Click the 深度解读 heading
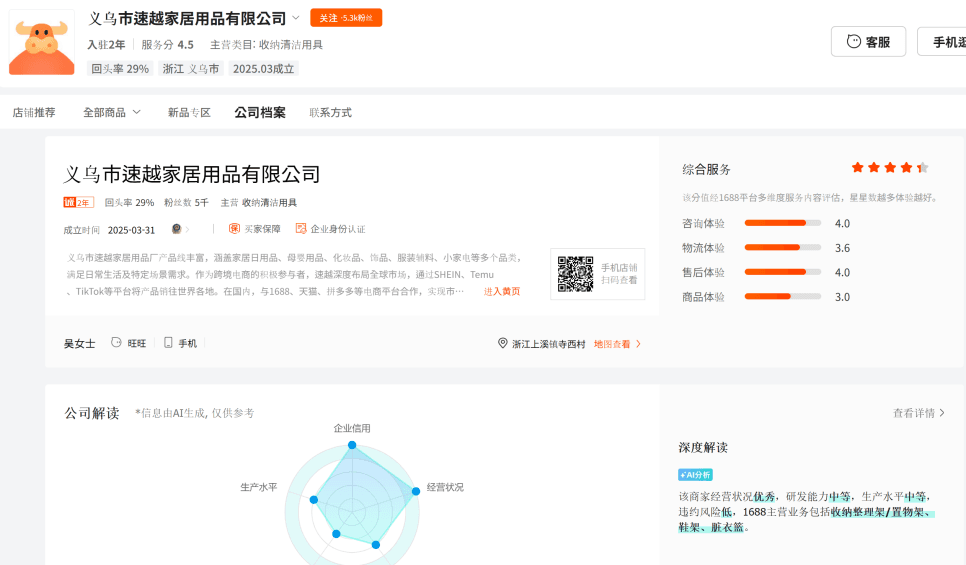 pos(703,447)
